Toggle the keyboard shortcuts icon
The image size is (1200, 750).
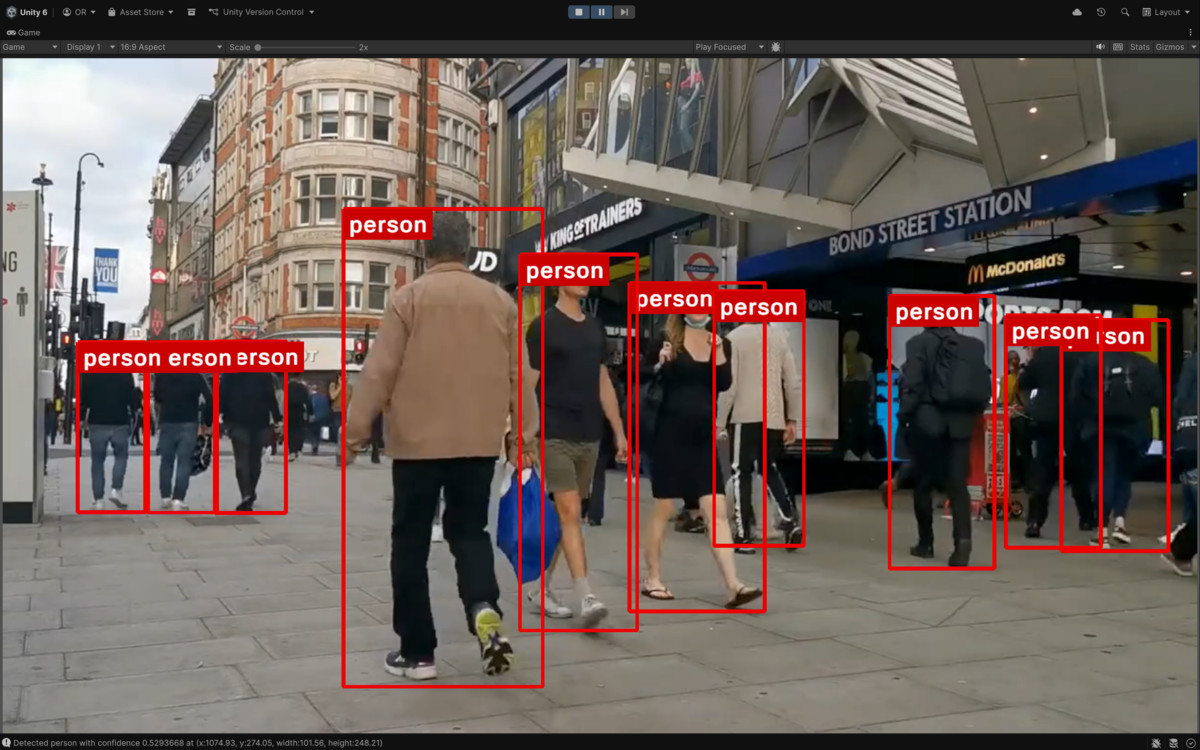pos(1117,47)
